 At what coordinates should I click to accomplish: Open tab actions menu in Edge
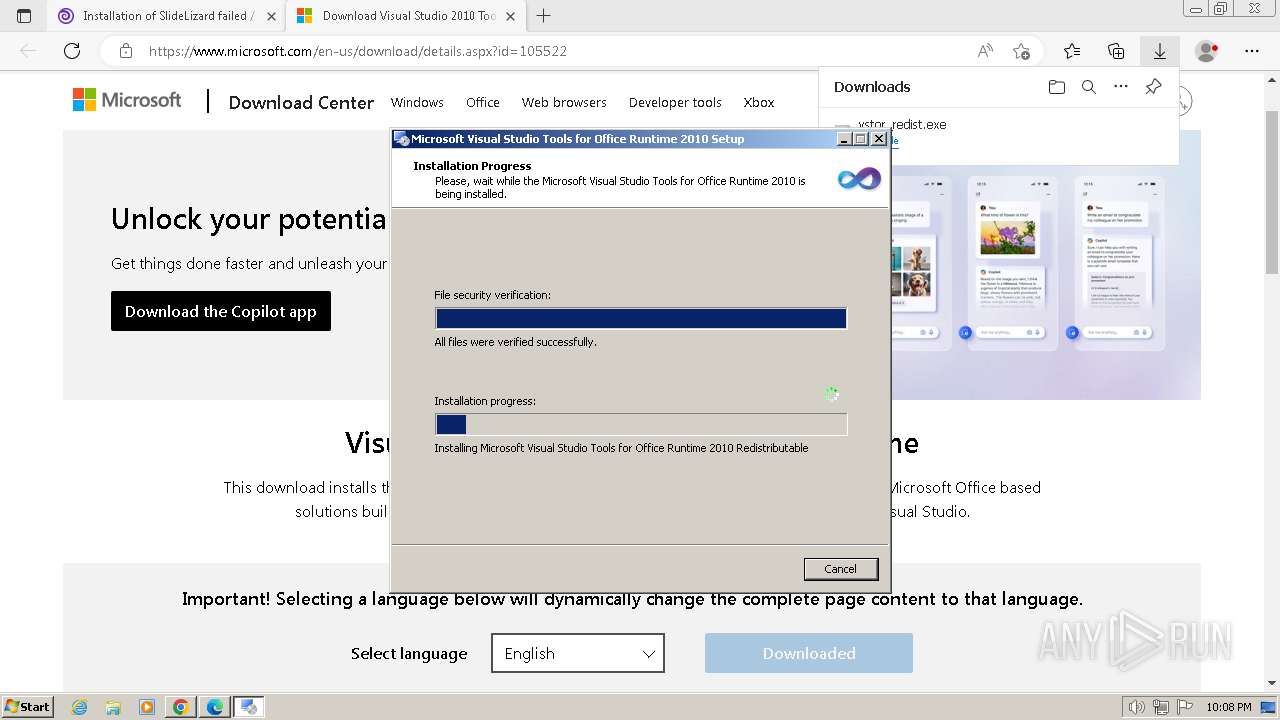24,16
